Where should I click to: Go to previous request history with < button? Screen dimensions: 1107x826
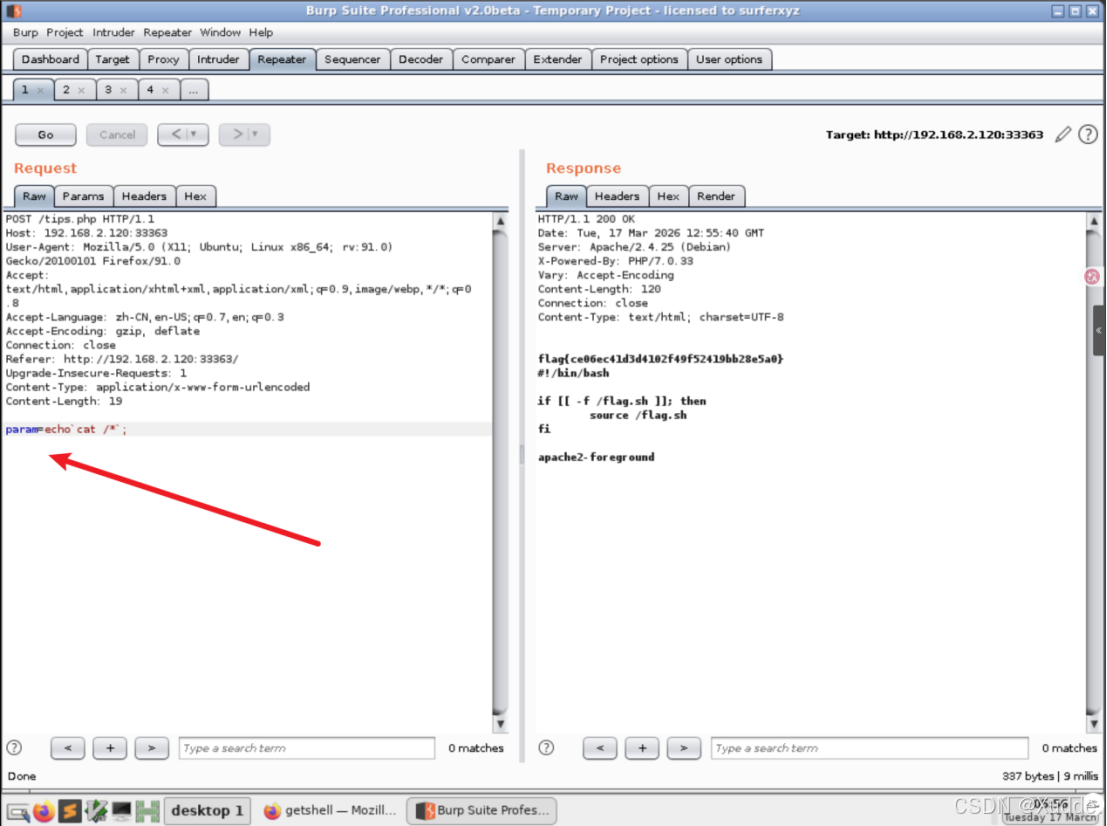click(183, 134)
